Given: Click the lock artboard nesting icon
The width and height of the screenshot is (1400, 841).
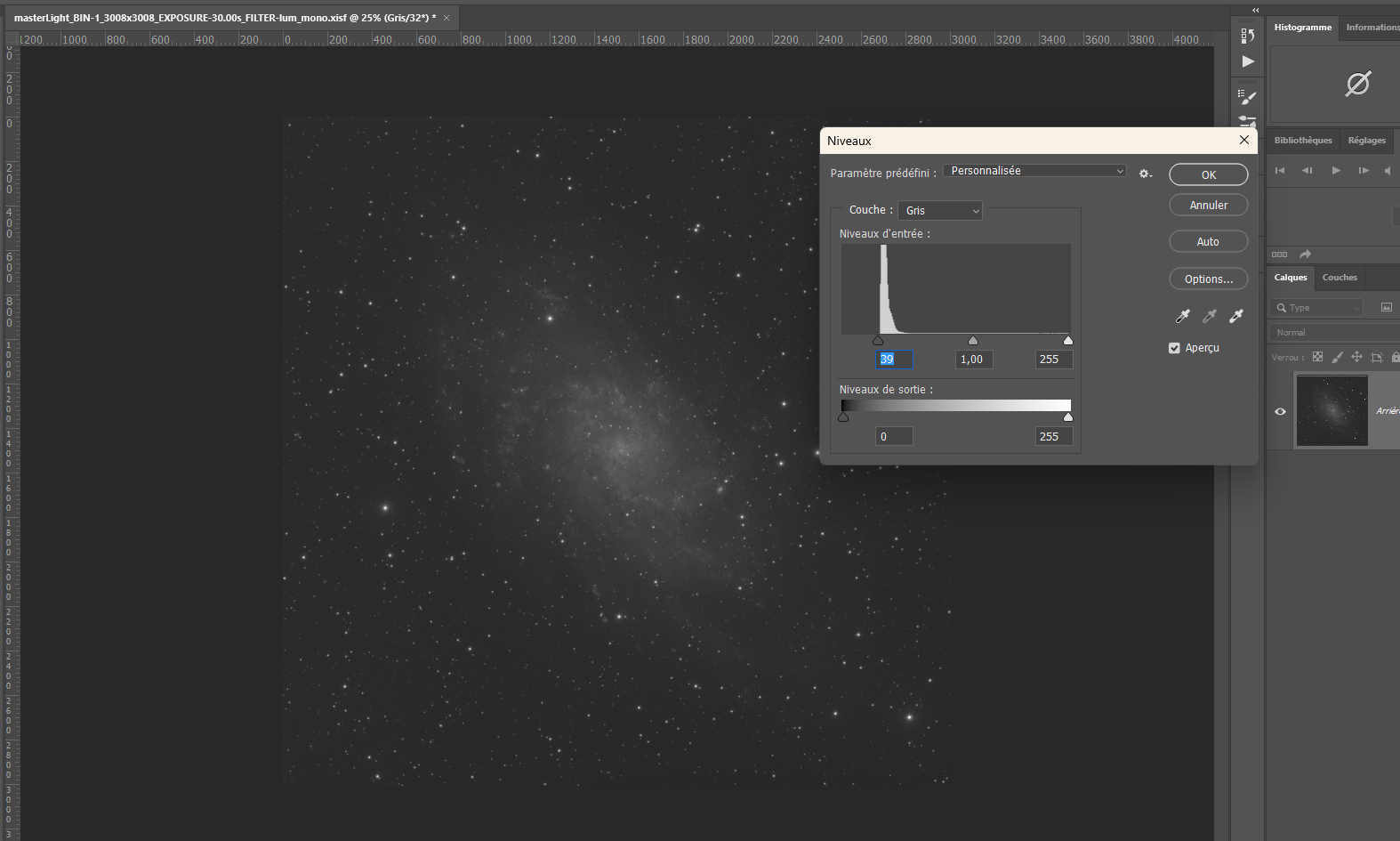Looking at the screenshot, I should 1376,357.
